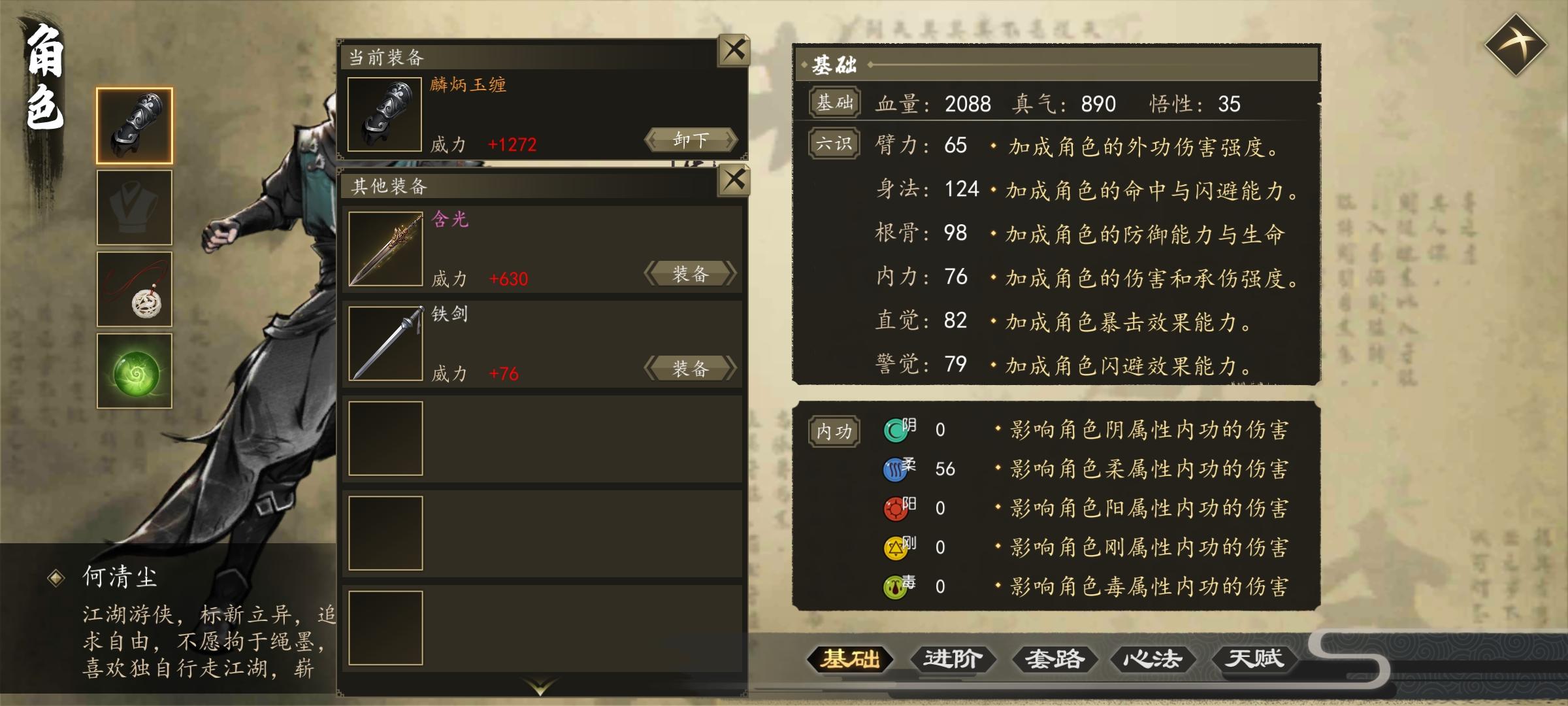Image resolution: width=1568 pixels, height=706 pixels.
Task: Click the 柔 inner-power attribute icon
Action: pos(896,469)
